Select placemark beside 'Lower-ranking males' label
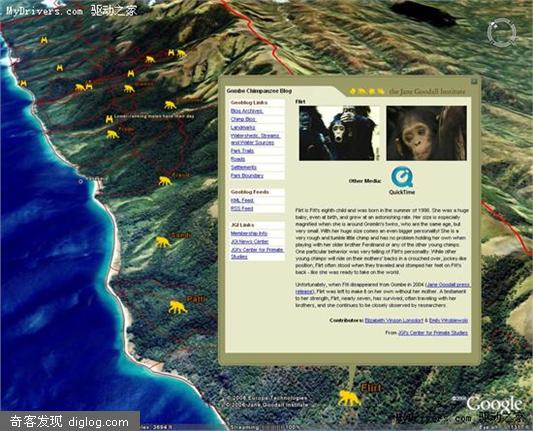533x431 pixels. tap(109, 119)
